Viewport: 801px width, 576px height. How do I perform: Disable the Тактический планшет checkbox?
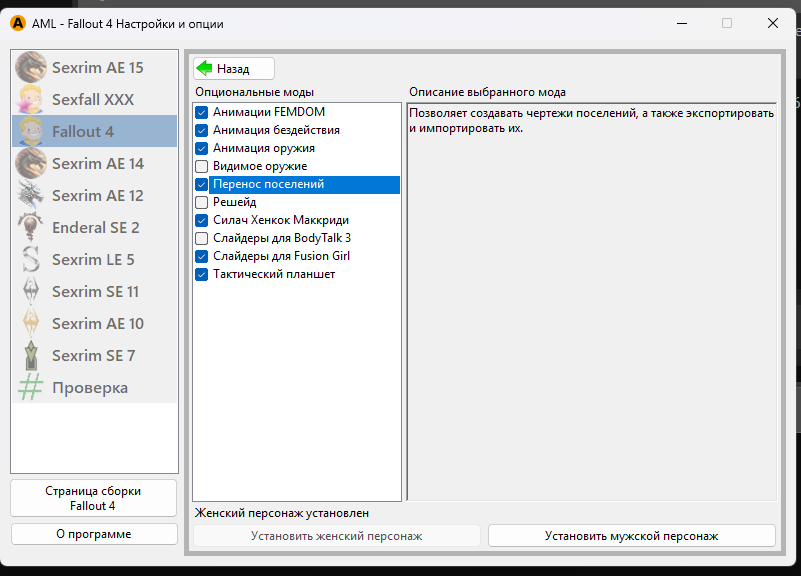(x=202, y=274)
